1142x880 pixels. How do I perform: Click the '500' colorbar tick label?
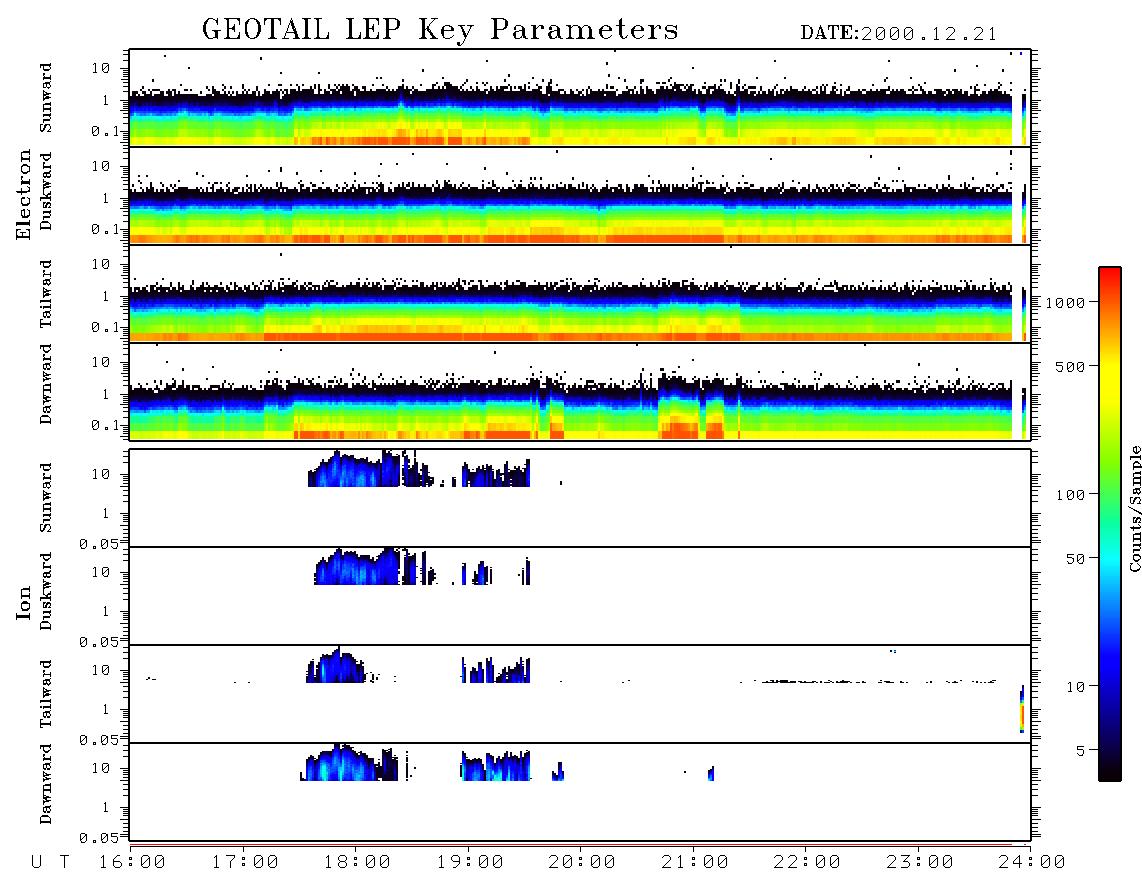tap(1070, 366)
